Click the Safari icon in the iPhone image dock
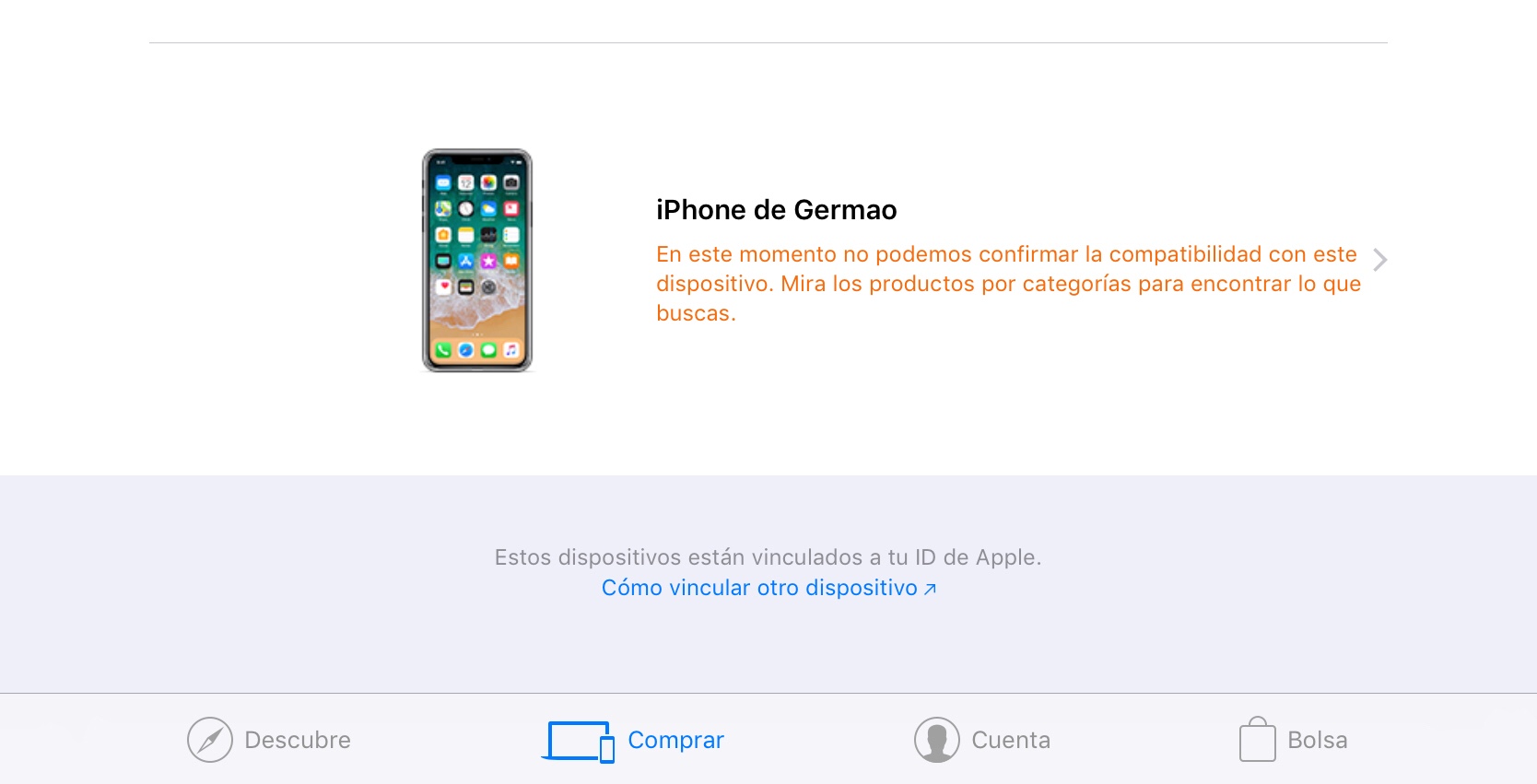Viewport: 1537px width, 784px height. [x=466, y=350]
